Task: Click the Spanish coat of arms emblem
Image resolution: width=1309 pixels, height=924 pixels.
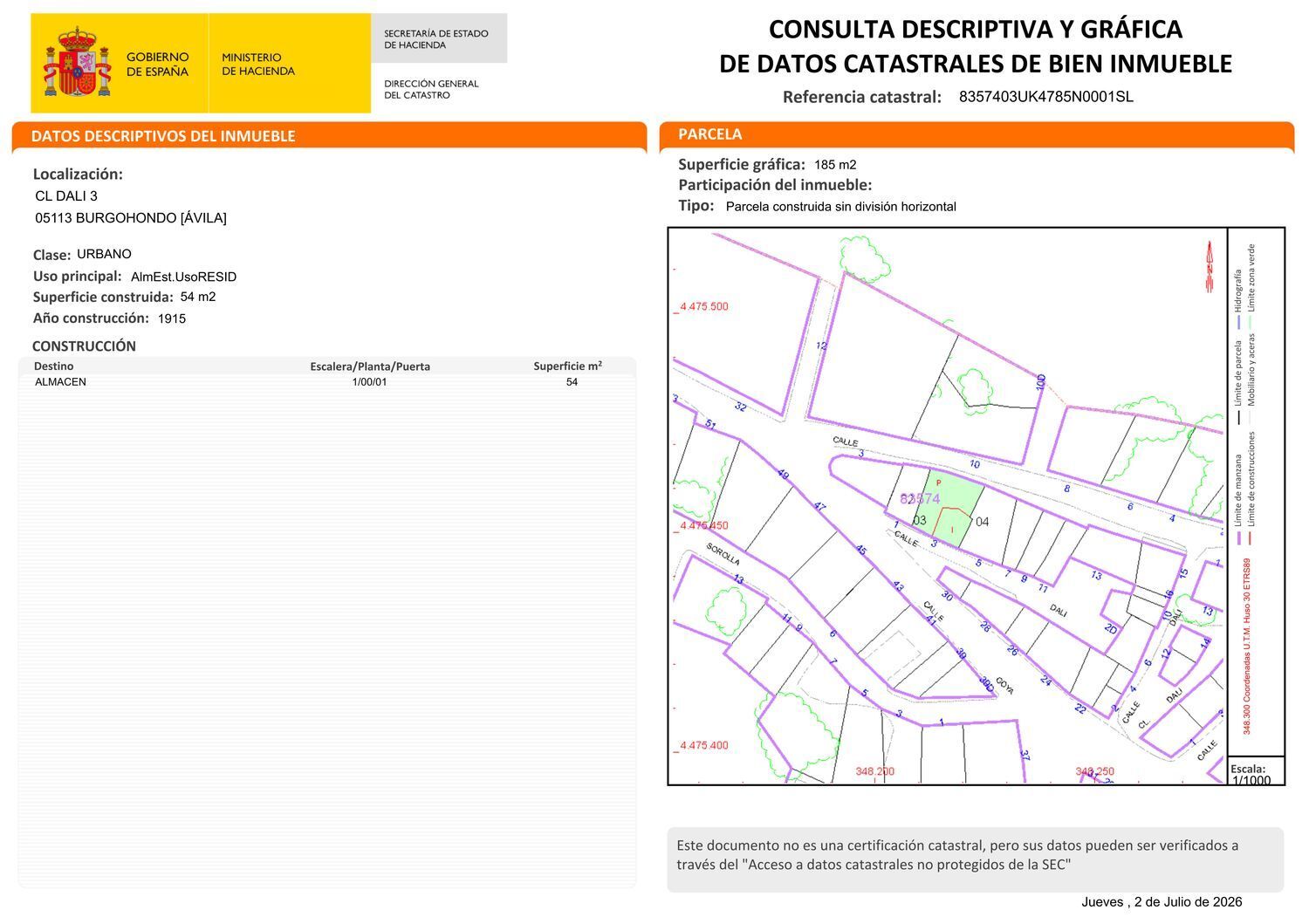Action: 78,62
